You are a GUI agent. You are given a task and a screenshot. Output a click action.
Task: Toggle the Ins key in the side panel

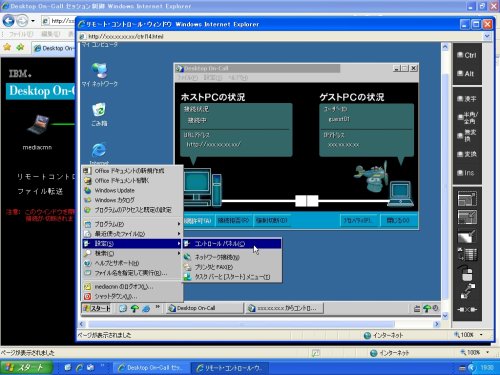point(466,173)
